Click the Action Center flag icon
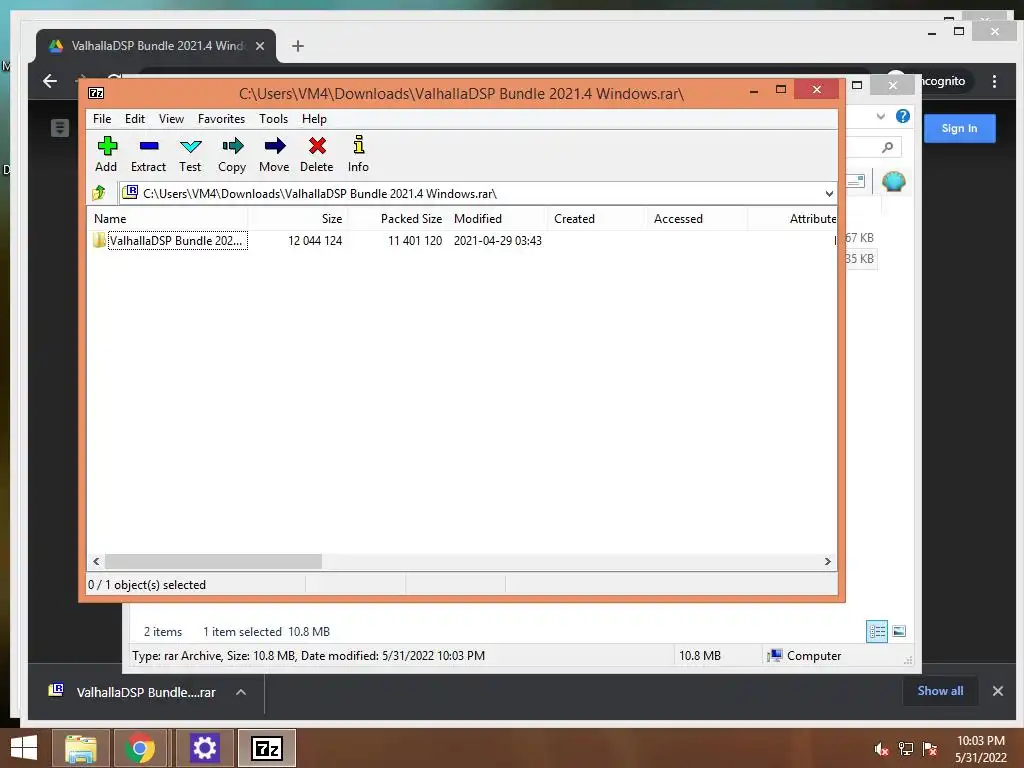This screenshot has width=1024, height=768. (x=930, y=749)
